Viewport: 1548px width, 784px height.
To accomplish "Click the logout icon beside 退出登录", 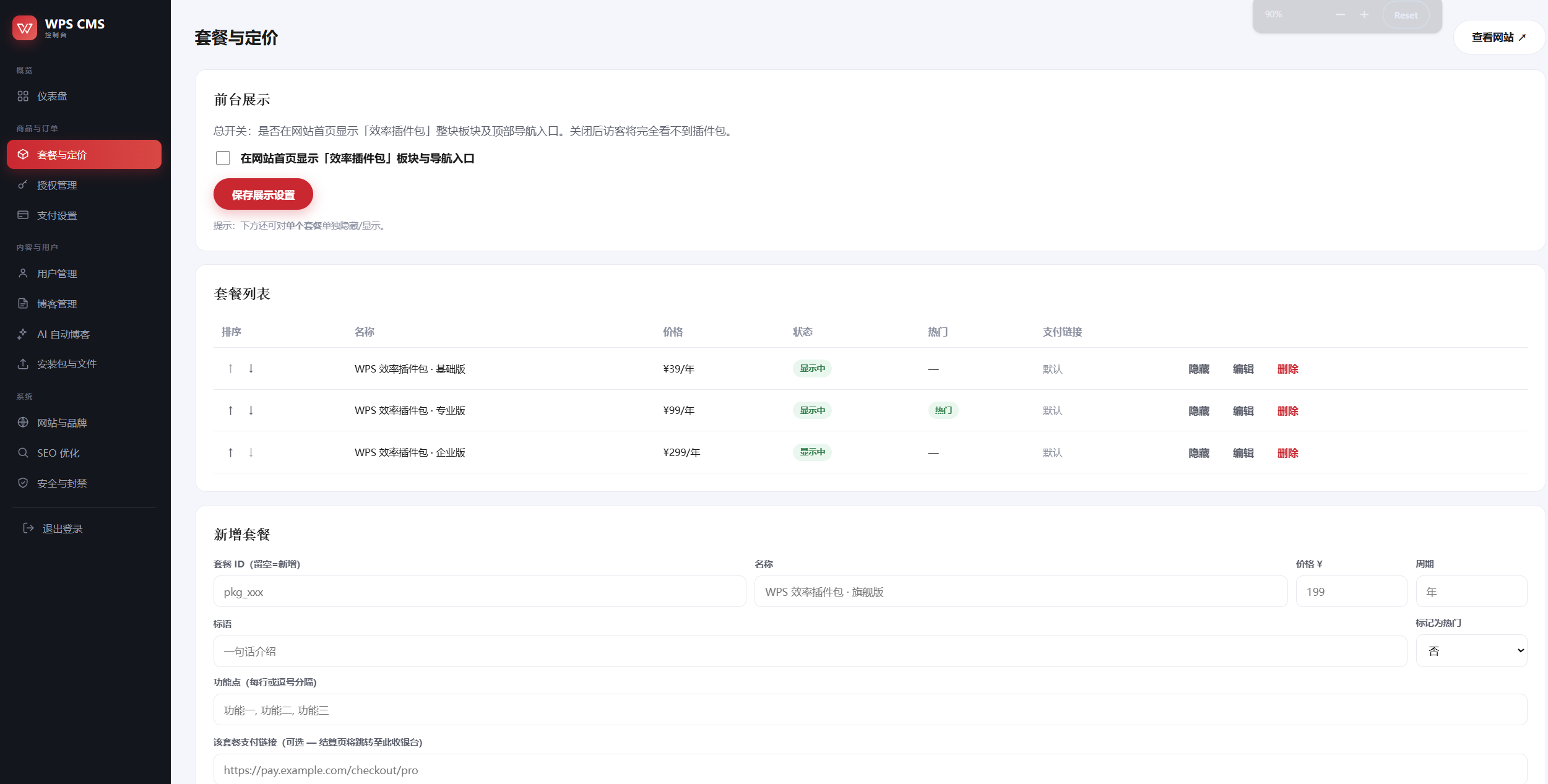I will [28, 528].
